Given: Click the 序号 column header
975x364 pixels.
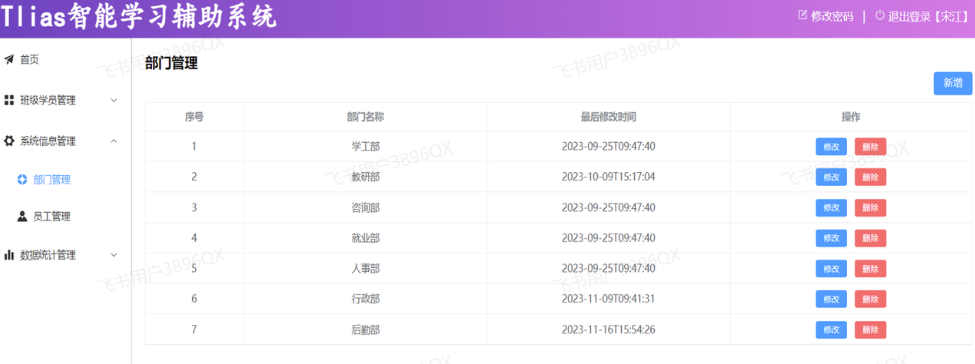Looking at the screenshot, I should 194,116.
